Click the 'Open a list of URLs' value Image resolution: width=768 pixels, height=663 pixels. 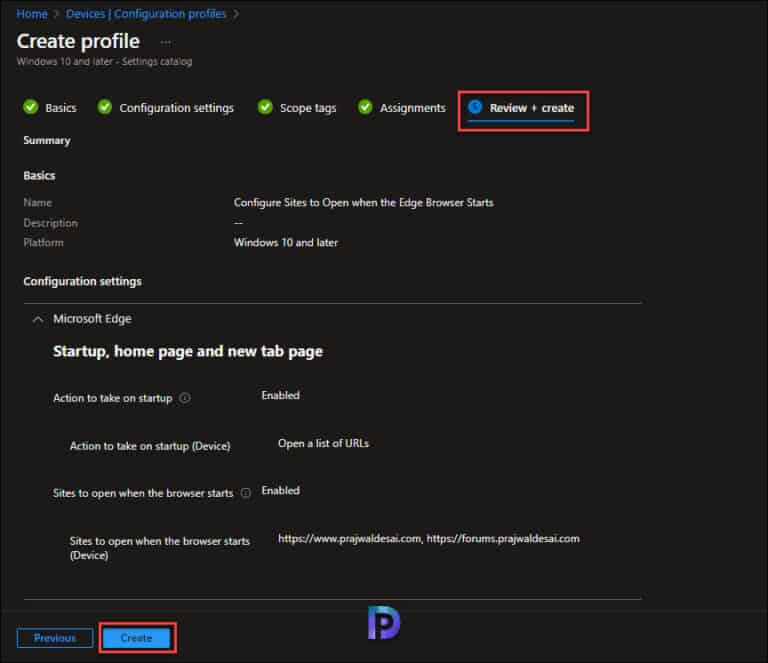tap(323, 443)
